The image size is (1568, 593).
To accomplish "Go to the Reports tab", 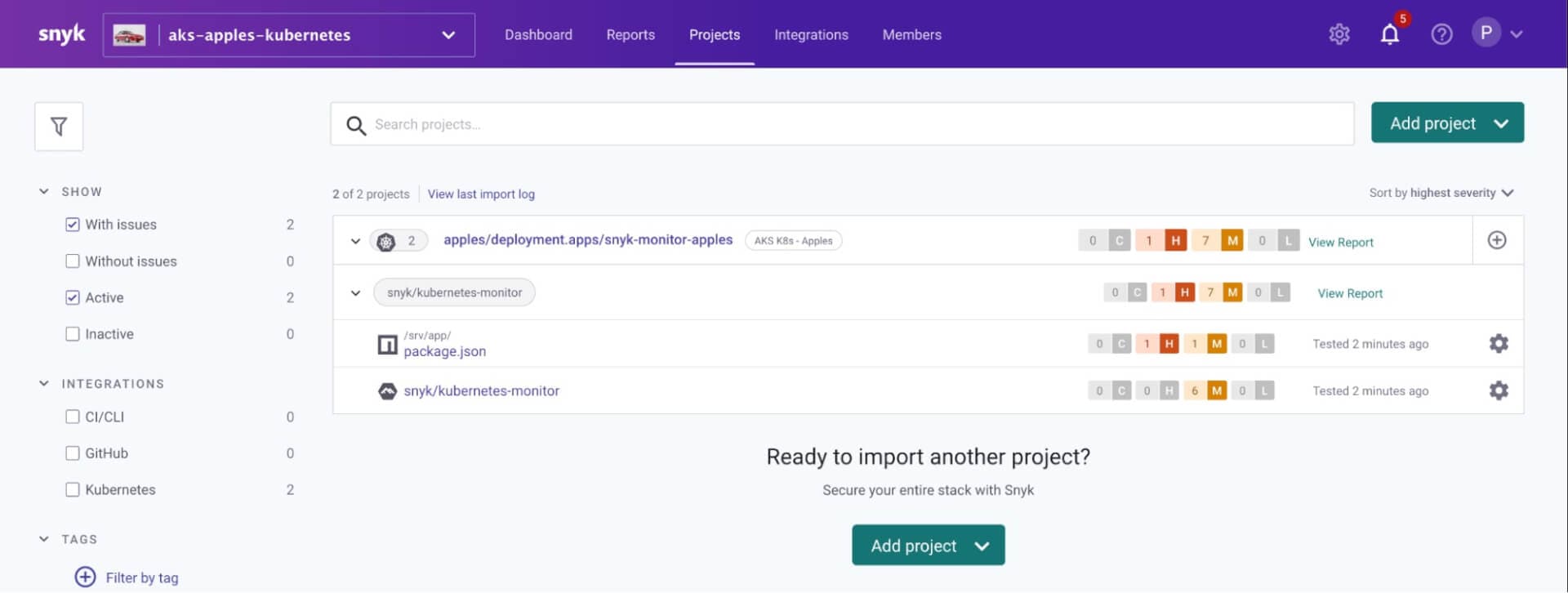I will [x=630, y=35].
